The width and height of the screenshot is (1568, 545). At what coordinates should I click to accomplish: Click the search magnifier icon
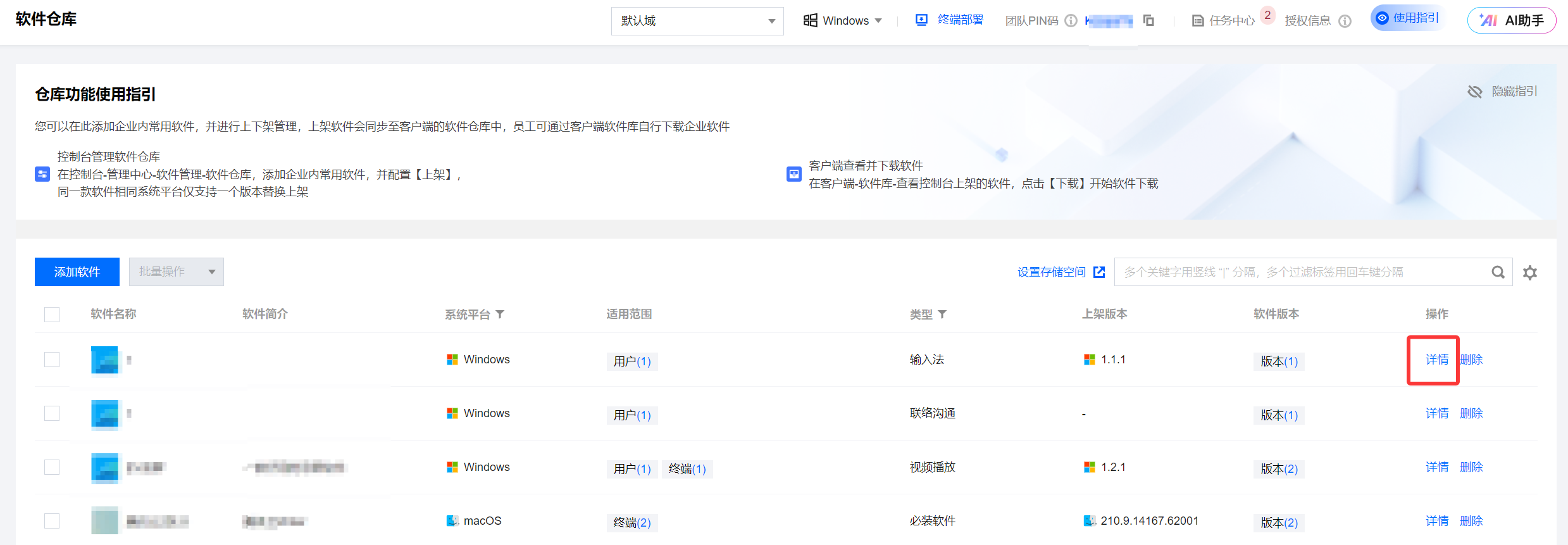tap(1498, 272)
